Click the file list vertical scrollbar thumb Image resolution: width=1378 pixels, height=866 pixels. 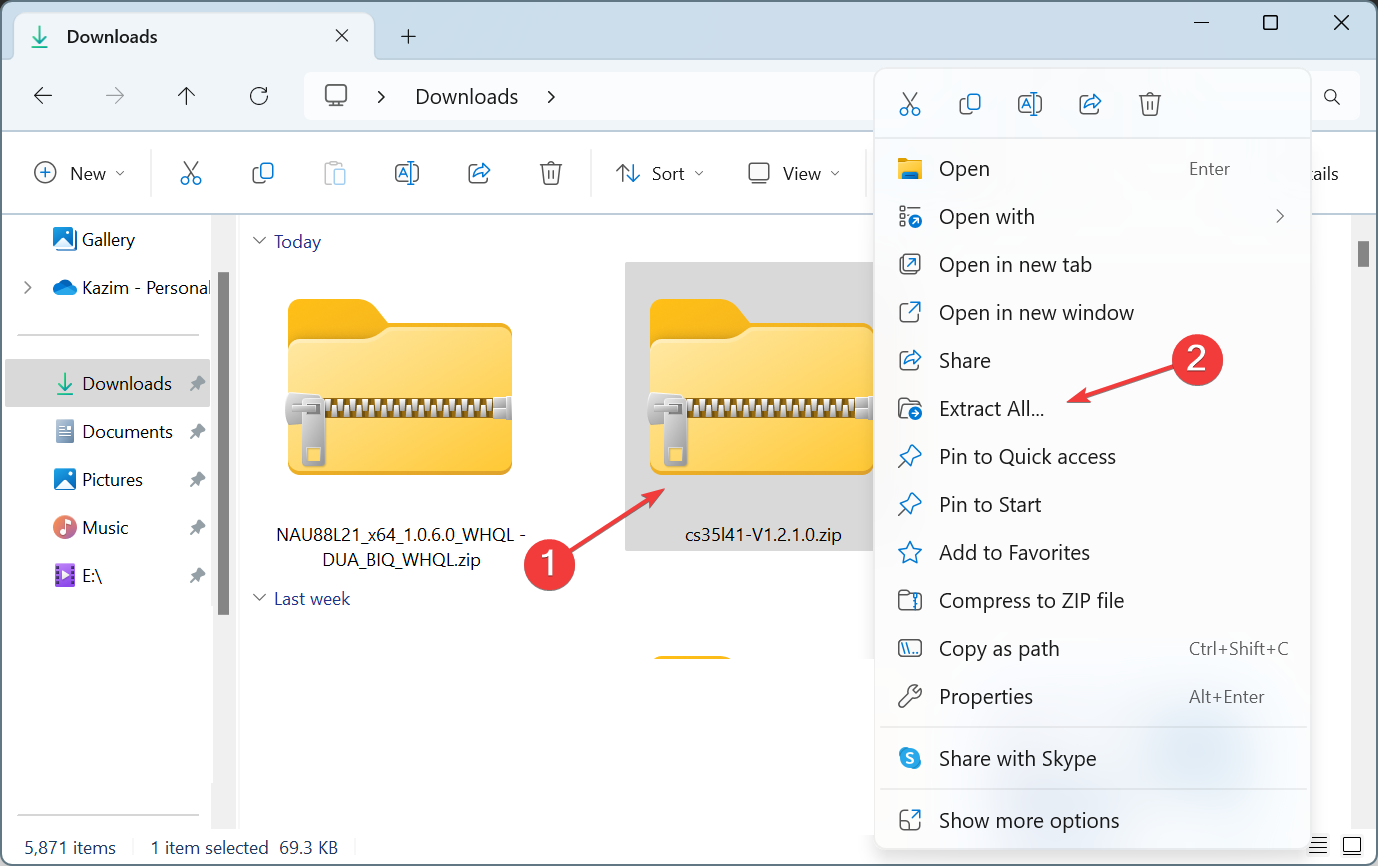pos(1363,254)
